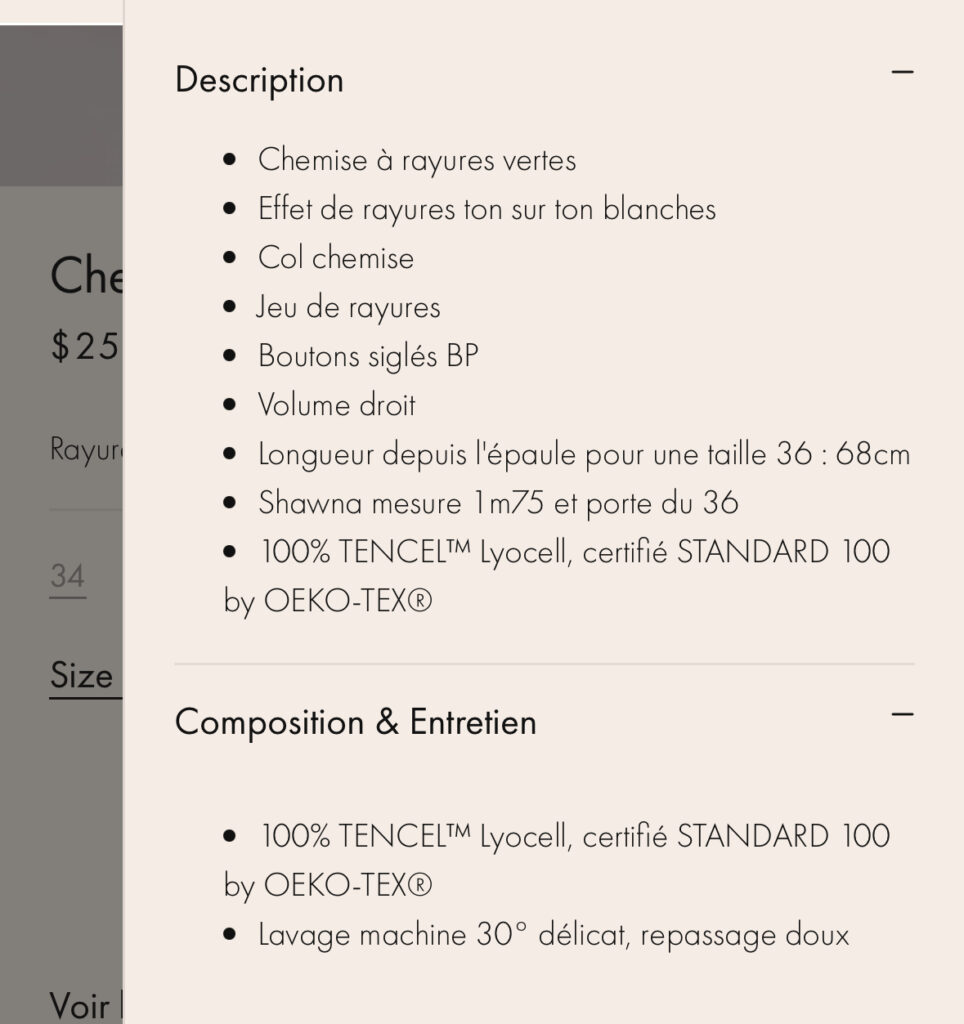
Task: Click "Boutons siglés BP" list item
Action: click(367, 356)
